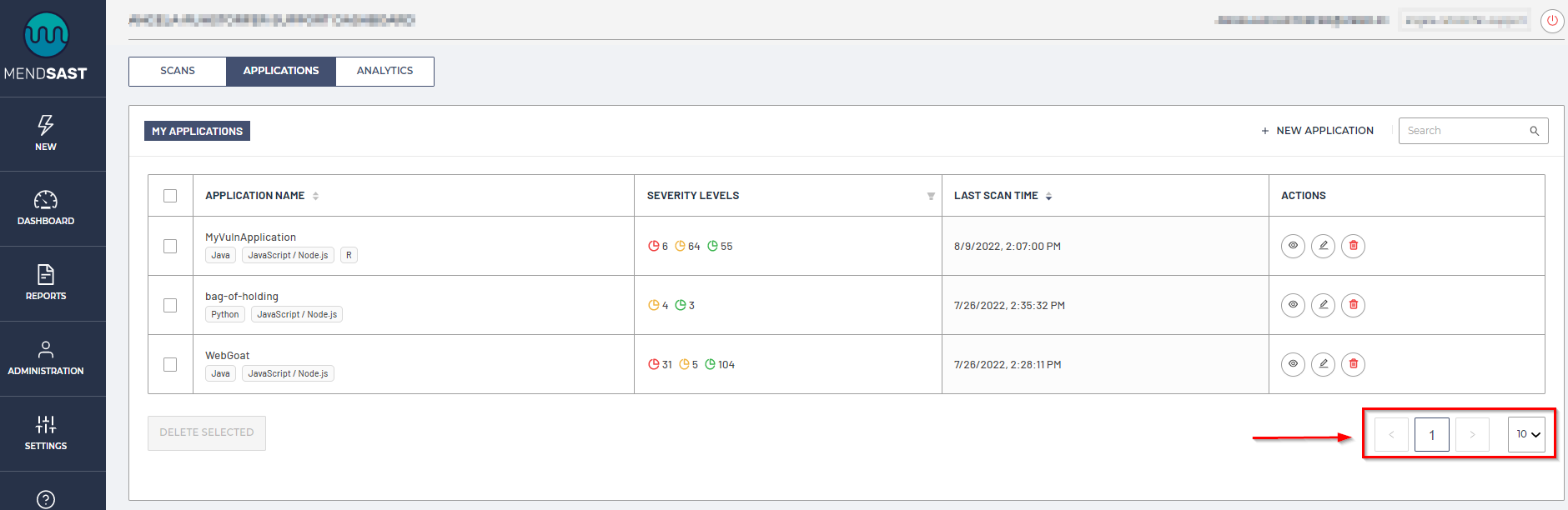Click the power logout icon at top right
Image resolution: width=1568 pixels, height=510 pixels.
pos(1552,21)
